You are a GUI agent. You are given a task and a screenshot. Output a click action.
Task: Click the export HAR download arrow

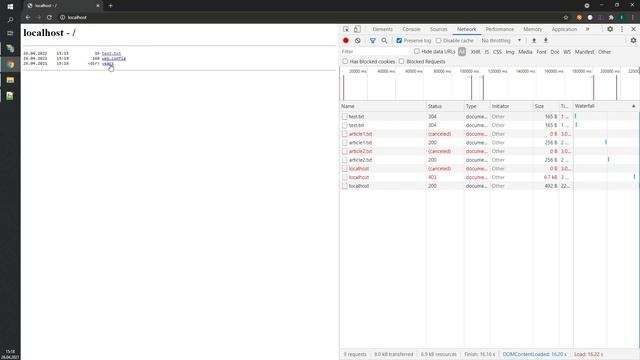[545, 40]
